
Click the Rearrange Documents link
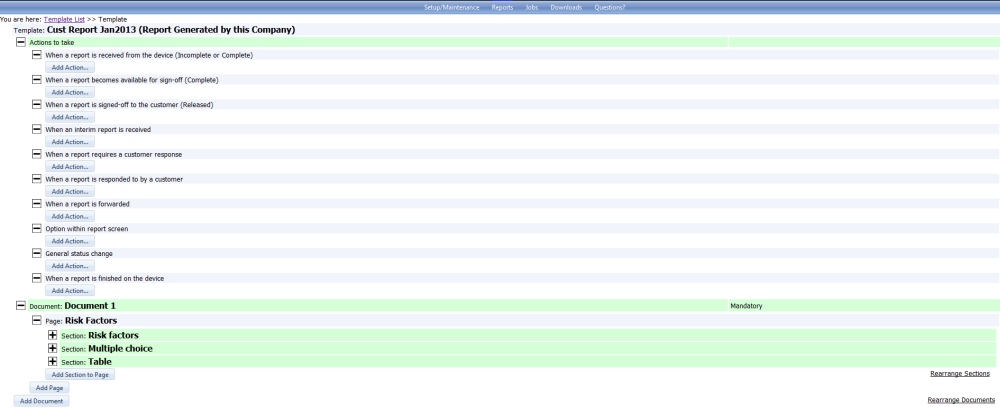point(960,399)
